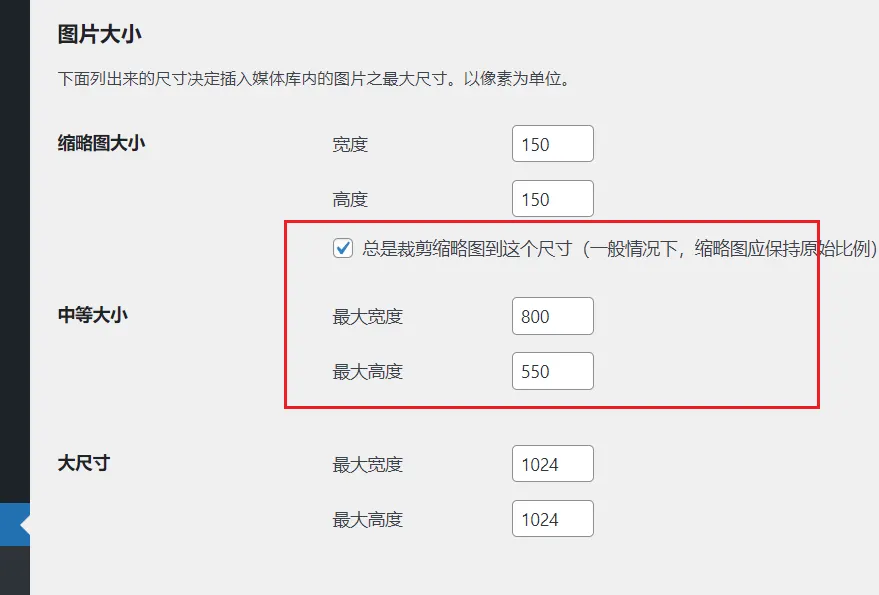
Task: Click the 高度 label under 缩略图大小
Action: [350, 200]
